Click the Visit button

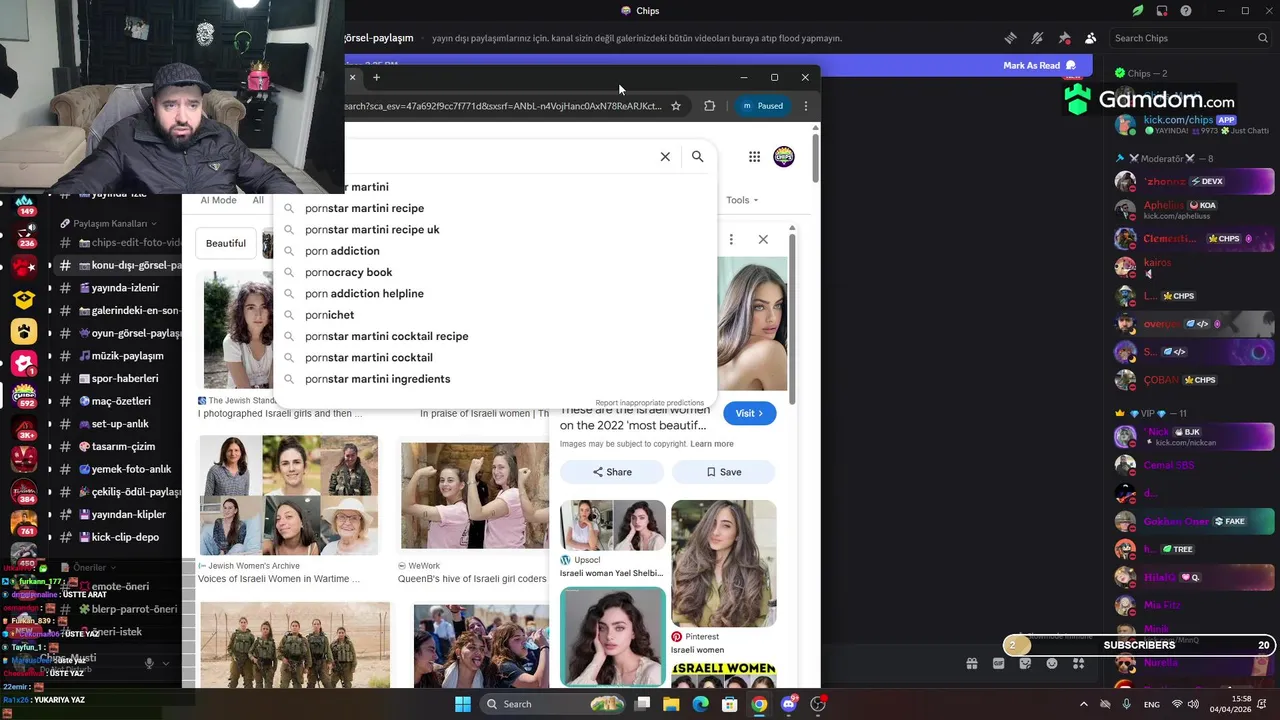pyautogui.click(x=749, y=413)
